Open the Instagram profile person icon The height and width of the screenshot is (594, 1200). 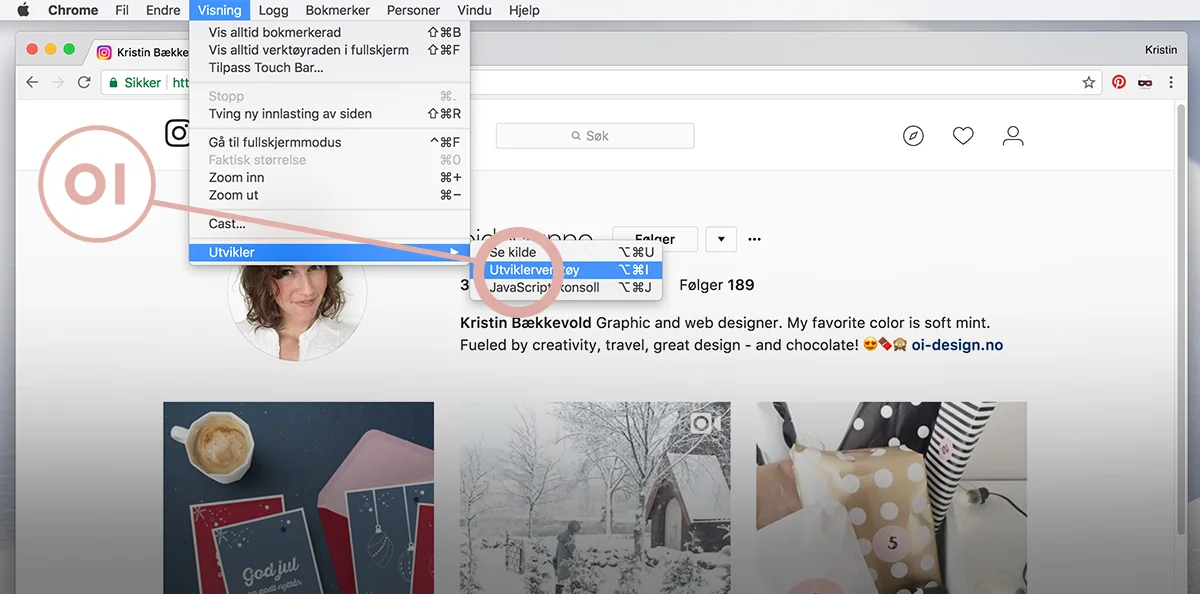1013,136
